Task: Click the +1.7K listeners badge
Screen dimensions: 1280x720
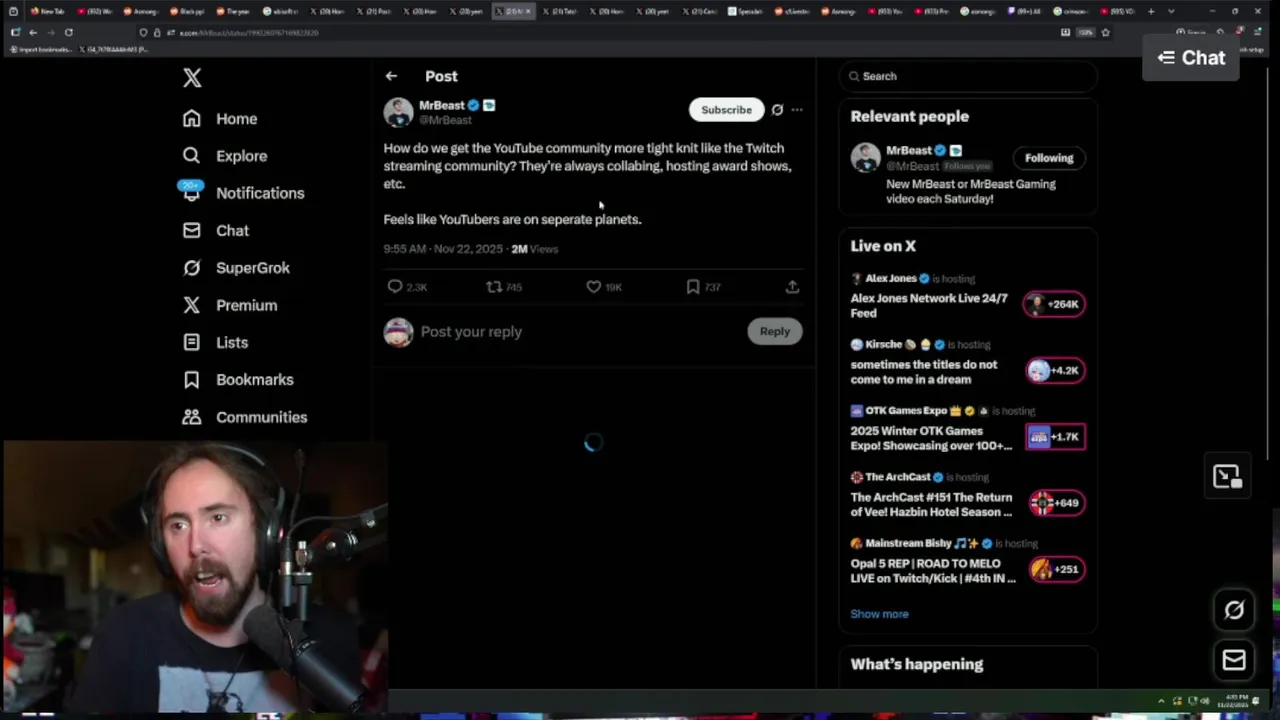Action: point(1054,437)
